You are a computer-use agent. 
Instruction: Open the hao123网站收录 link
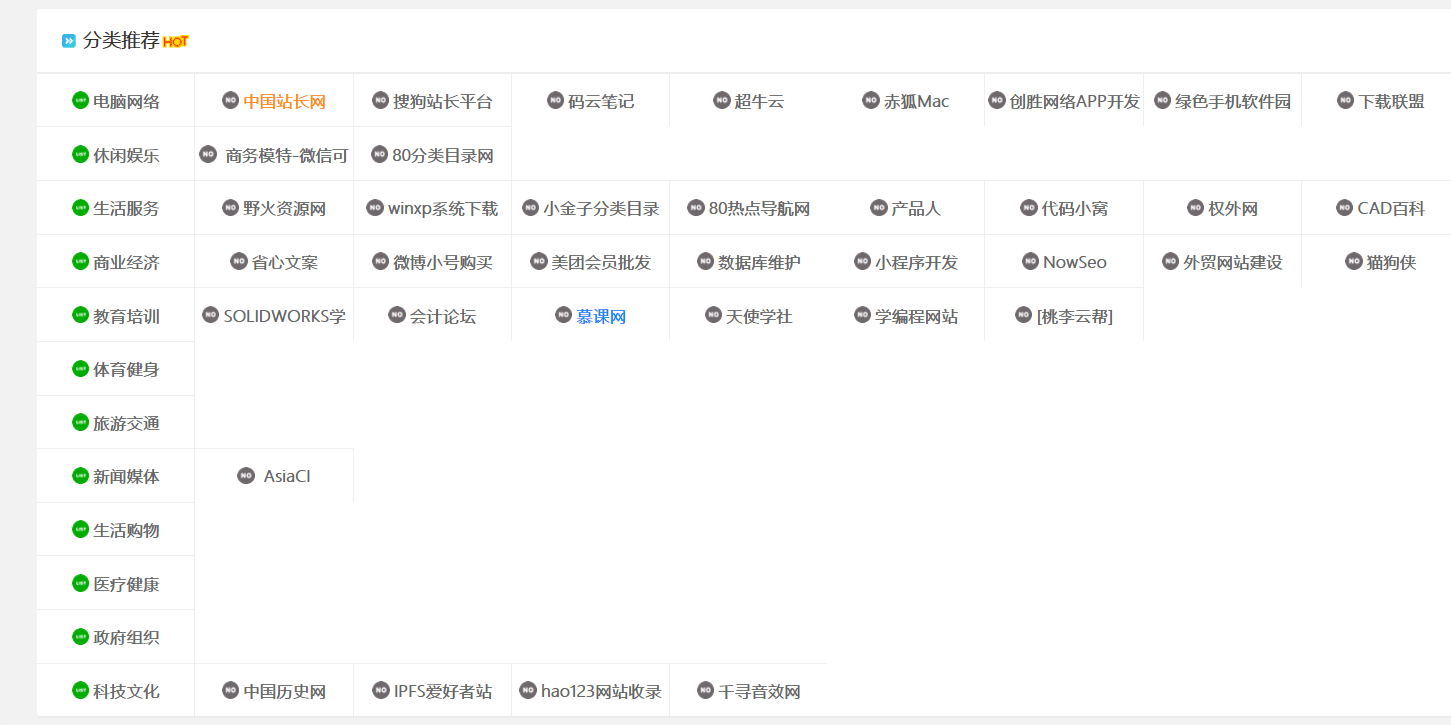(601, 691)
